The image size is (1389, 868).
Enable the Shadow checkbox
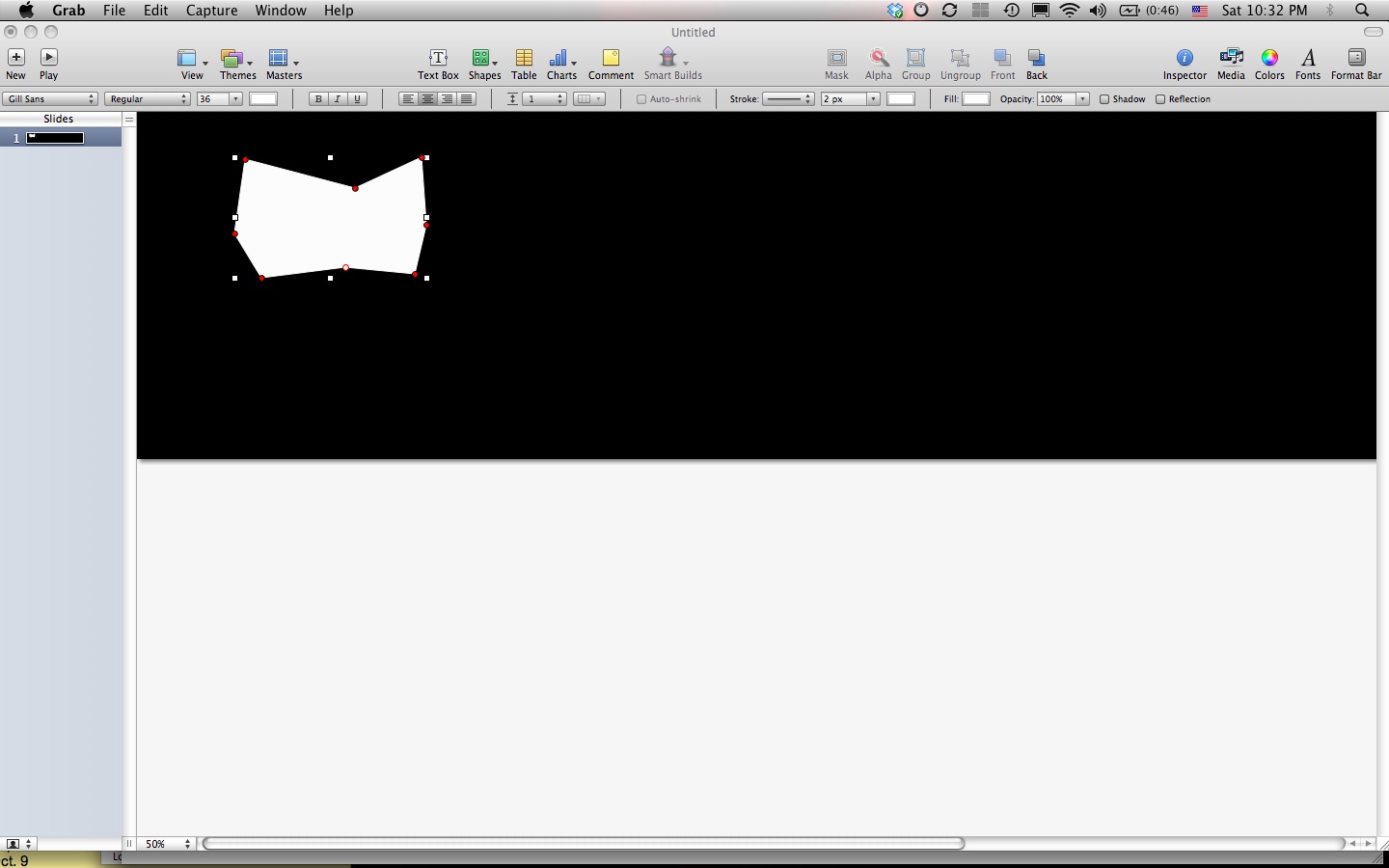click(x=1104, y=98)
